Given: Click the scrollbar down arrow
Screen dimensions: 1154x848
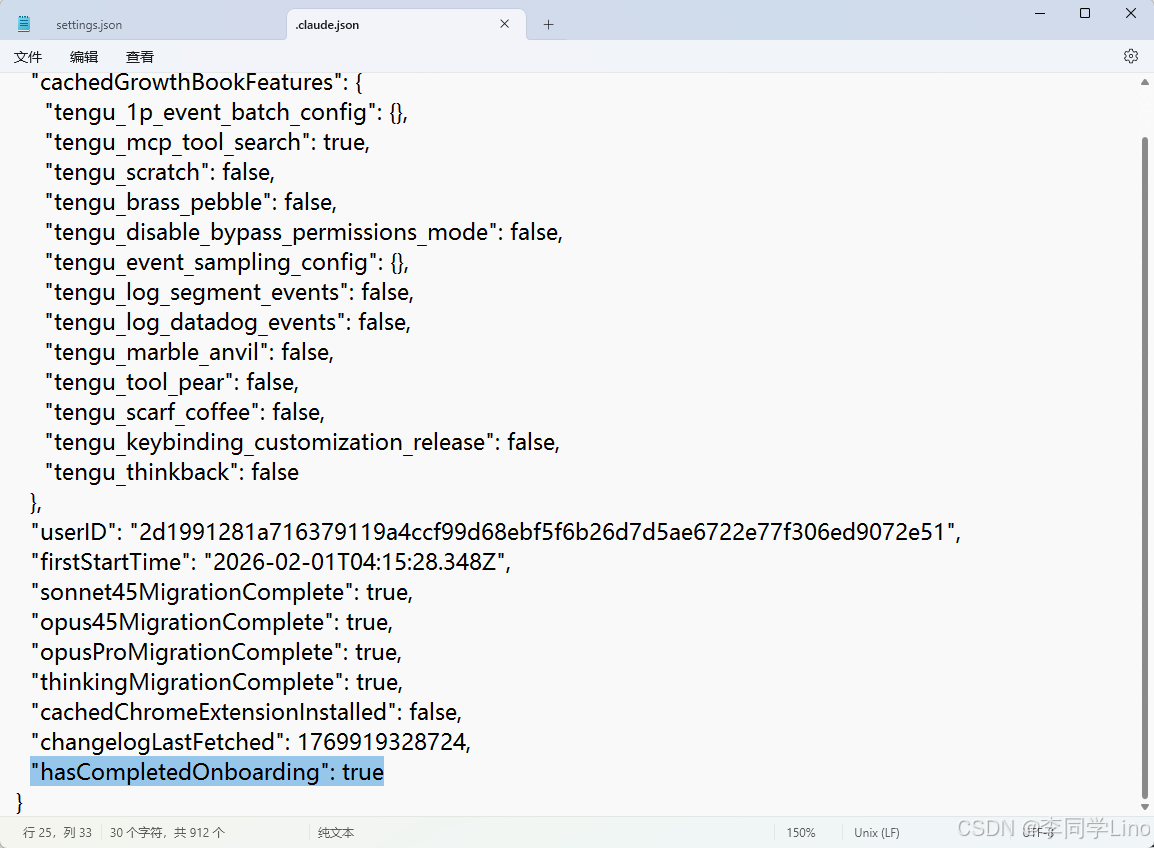Looking at the screenshot, I should pyautogui.click(x=1144, y=807).
